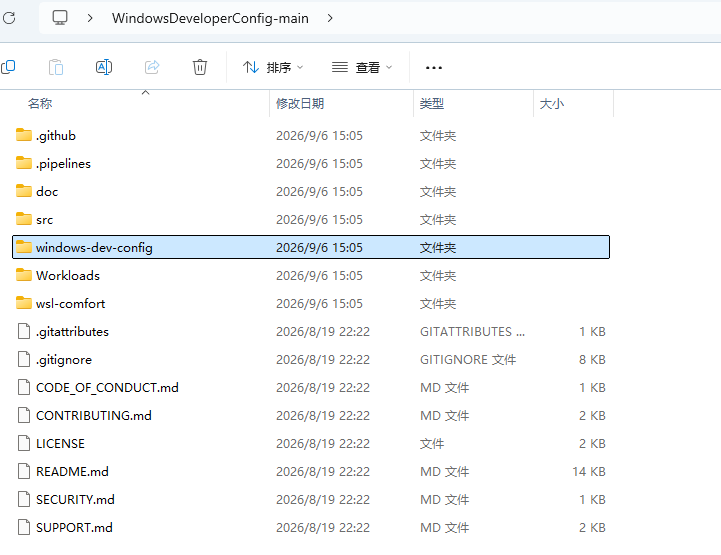The height and width of the screenshot is (555, 721).
Task: Select the wsl-comfort folder name
Action: tap(70, 303)
